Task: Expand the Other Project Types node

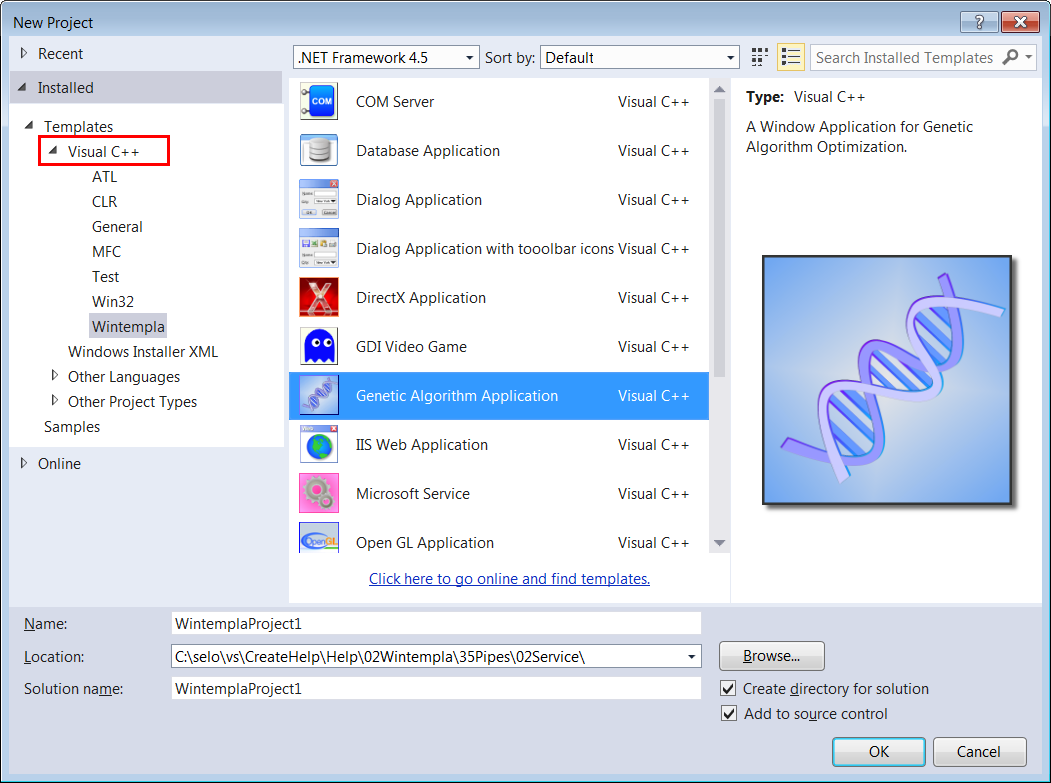Action: (55, 400)
